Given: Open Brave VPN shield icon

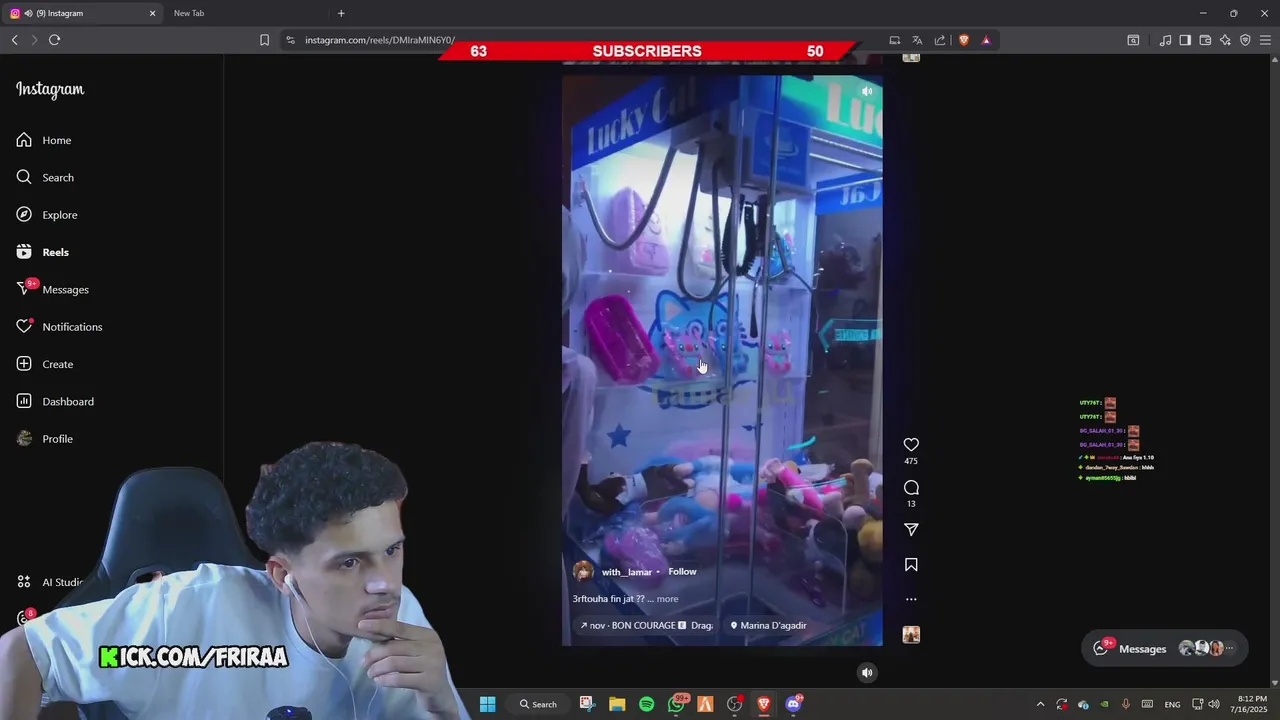Looking at the screenshot, I should (1245, 40).
